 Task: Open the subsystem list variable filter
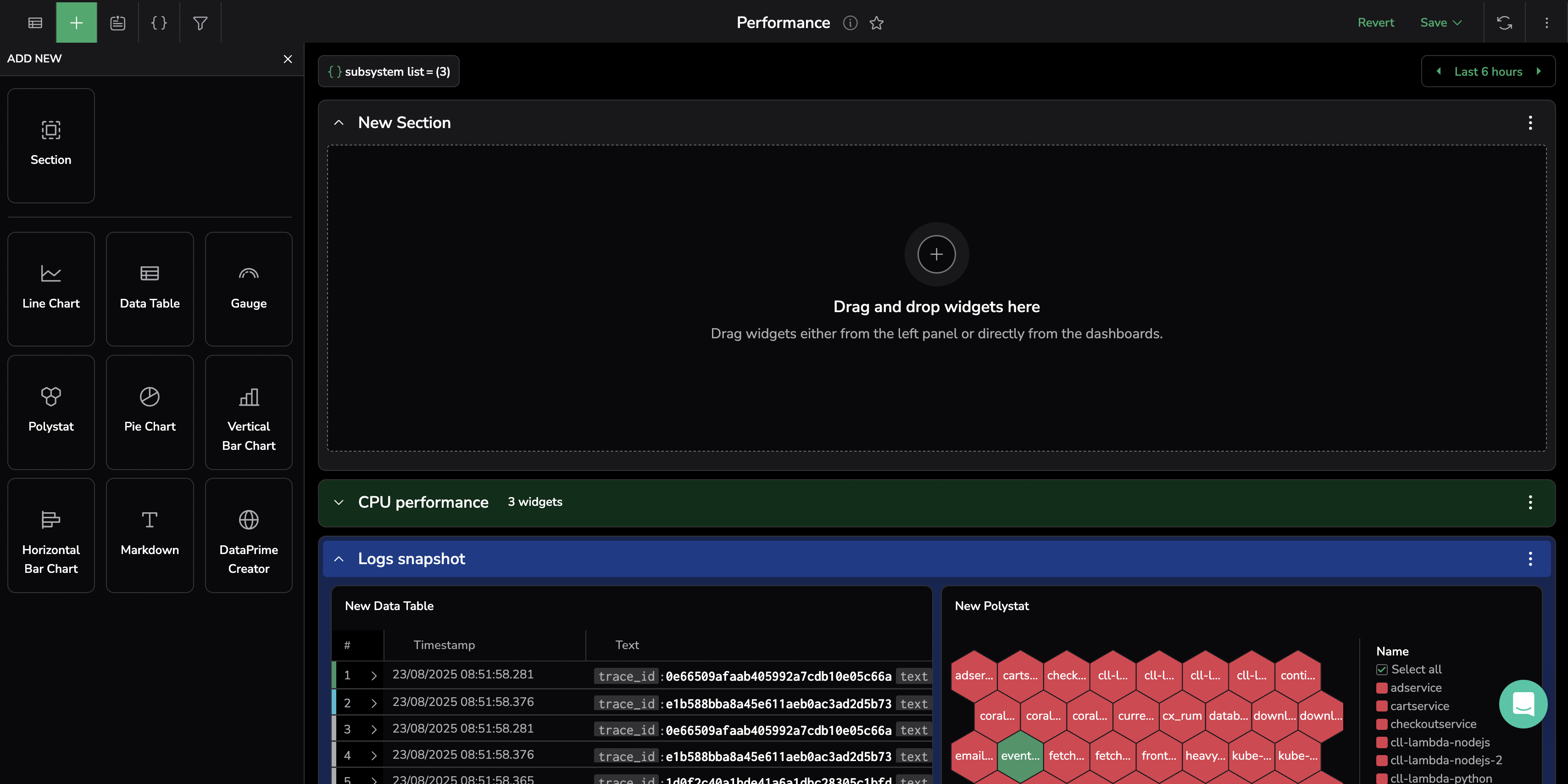[389, 71]
